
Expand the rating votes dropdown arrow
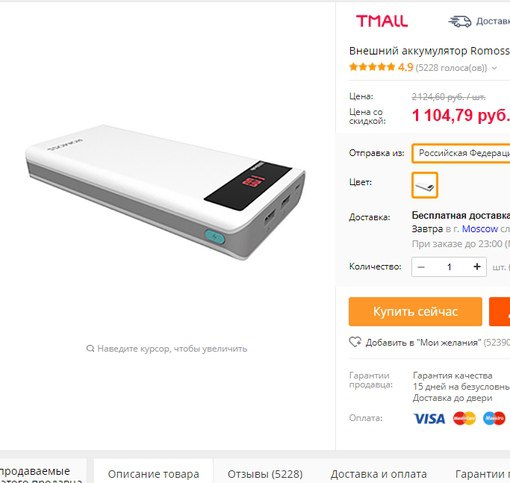[494, 68]
